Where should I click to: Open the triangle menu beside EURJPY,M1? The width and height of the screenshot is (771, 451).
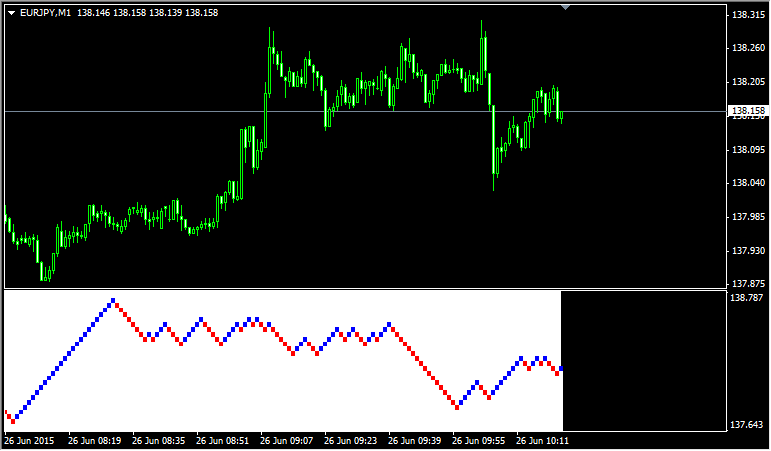(x=12, y=13)
